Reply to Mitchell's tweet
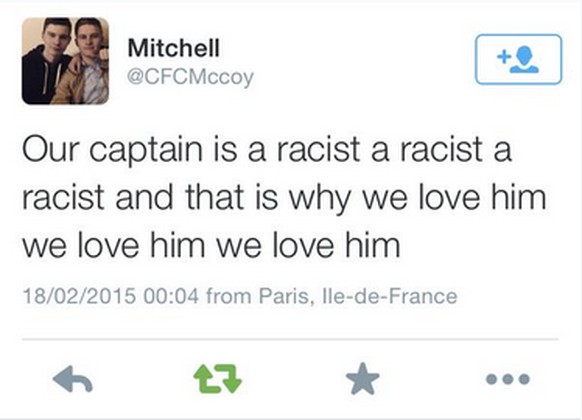The width and height of the screenshot is (582, 420). tap(72, 379)
